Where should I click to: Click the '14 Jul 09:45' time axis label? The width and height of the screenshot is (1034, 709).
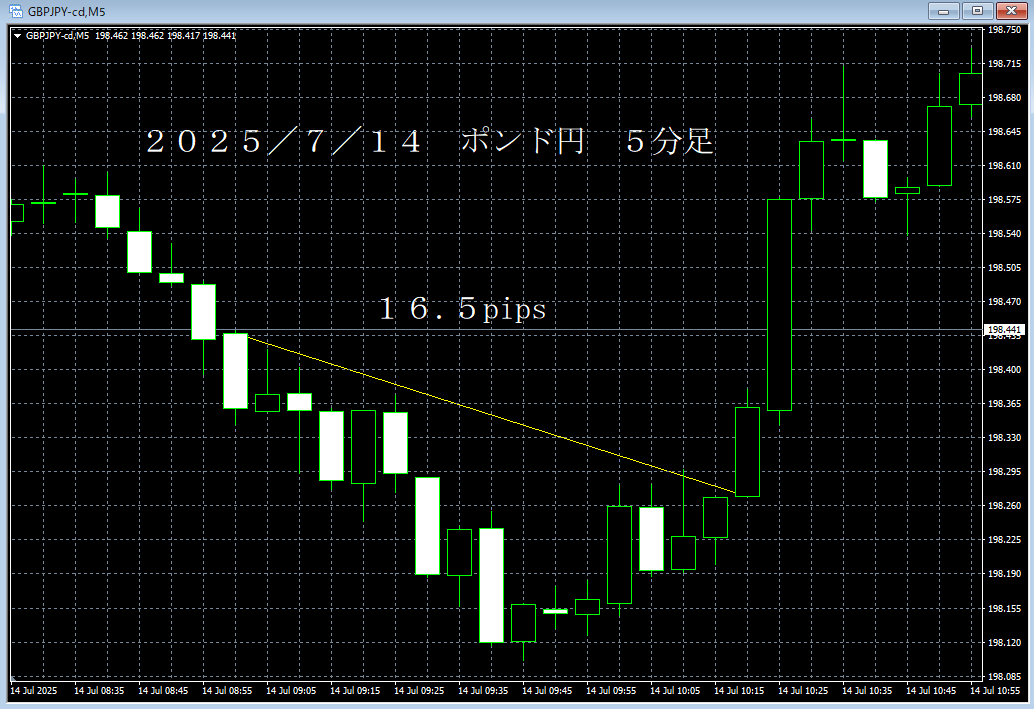point(547,691)
